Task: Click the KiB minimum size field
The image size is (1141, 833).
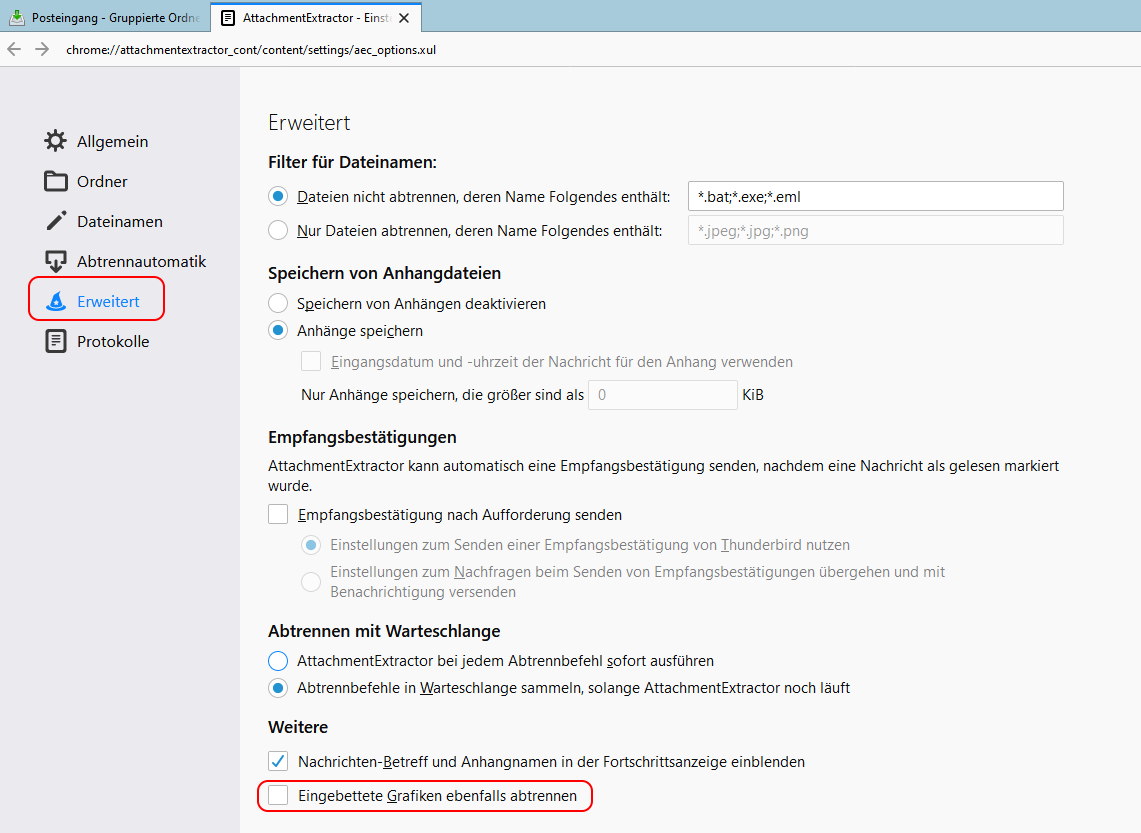Action: (x=663, y=395)
